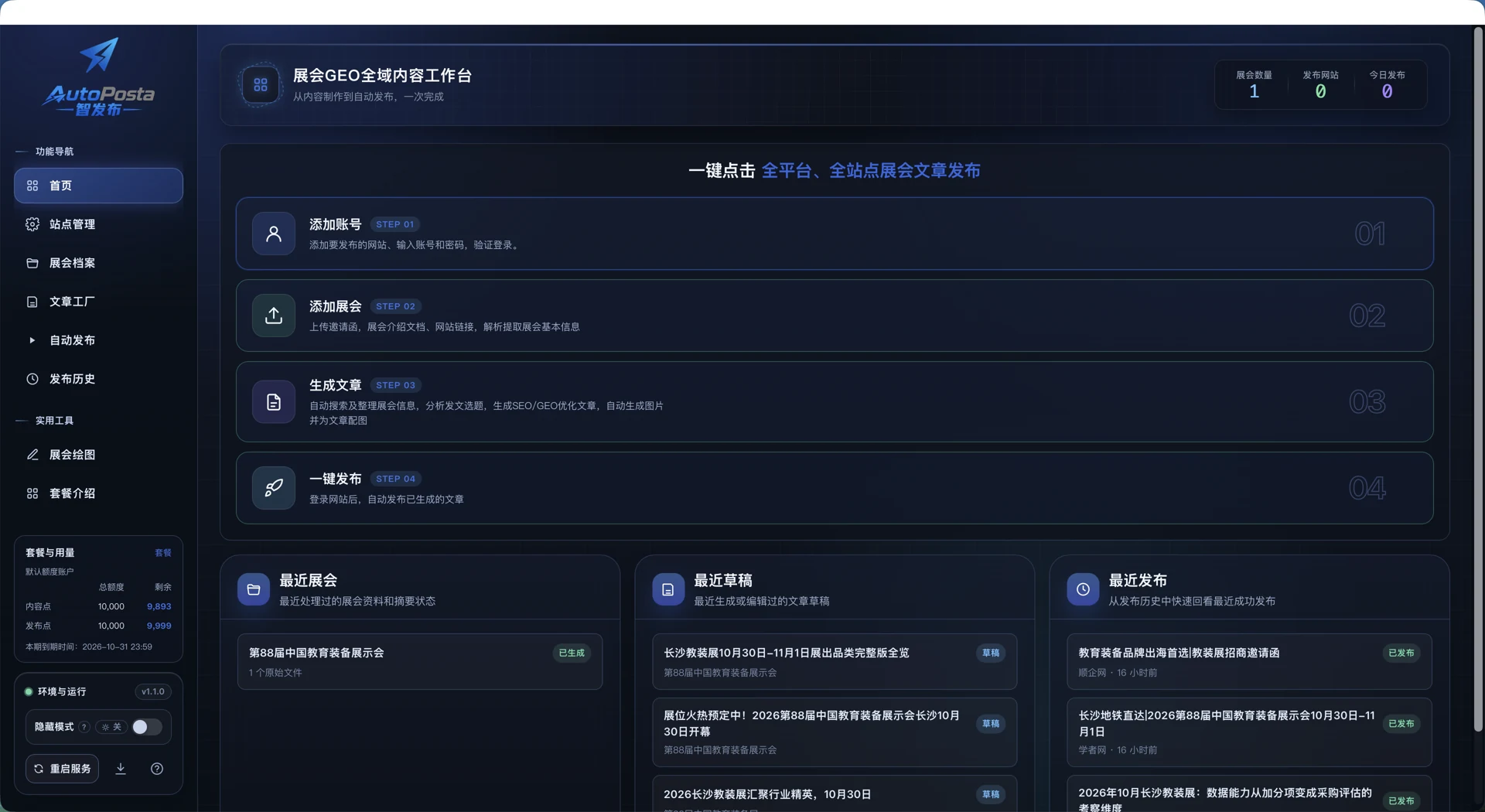Open draft 长沙教装展10月30日-11月1日展出品类完整版全览
The image size is (1485, 812).
(835, 662)
